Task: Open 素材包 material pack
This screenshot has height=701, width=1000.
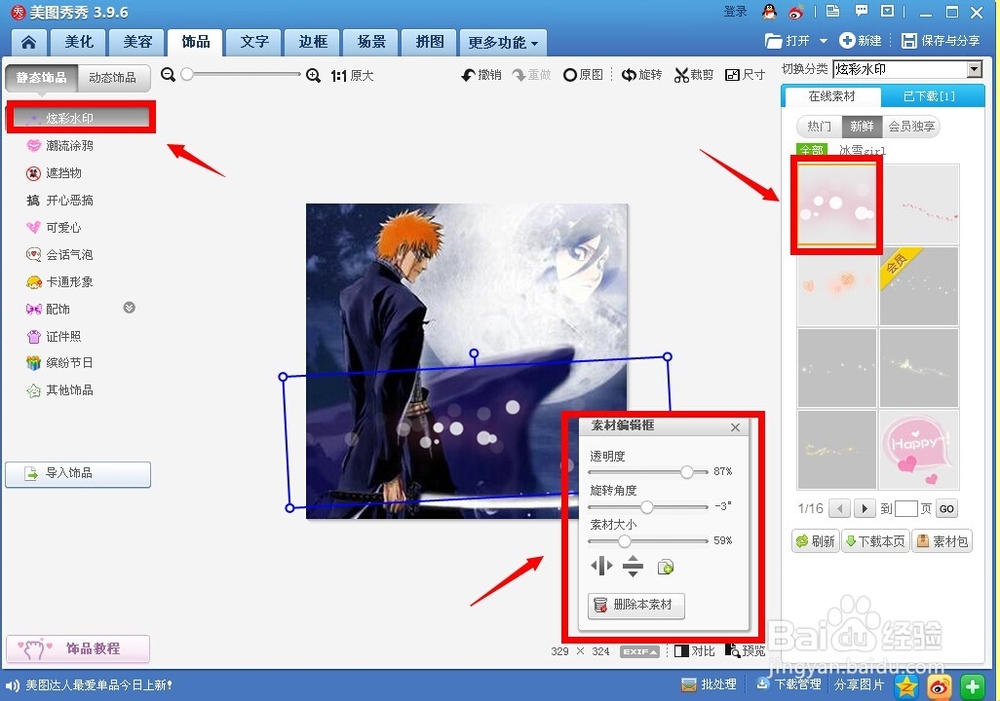Action: tap(942, 542)
